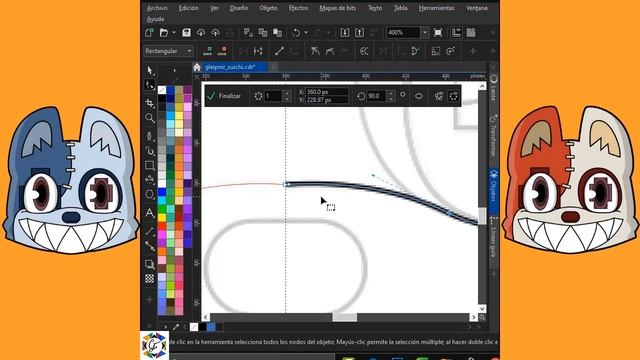Click the Undo arrow icon
The image size is (640, 360).
pos(296,33)
